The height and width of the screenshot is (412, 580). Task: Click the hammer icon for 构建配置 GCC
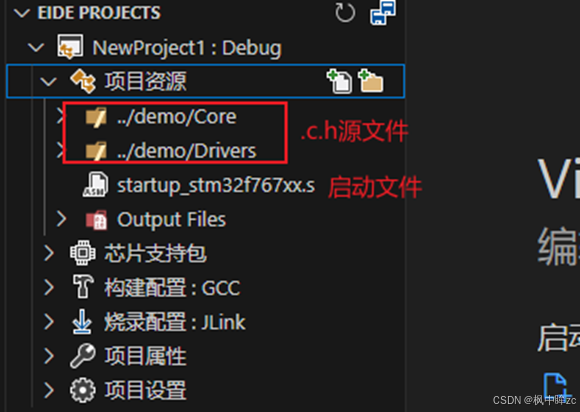83,287
